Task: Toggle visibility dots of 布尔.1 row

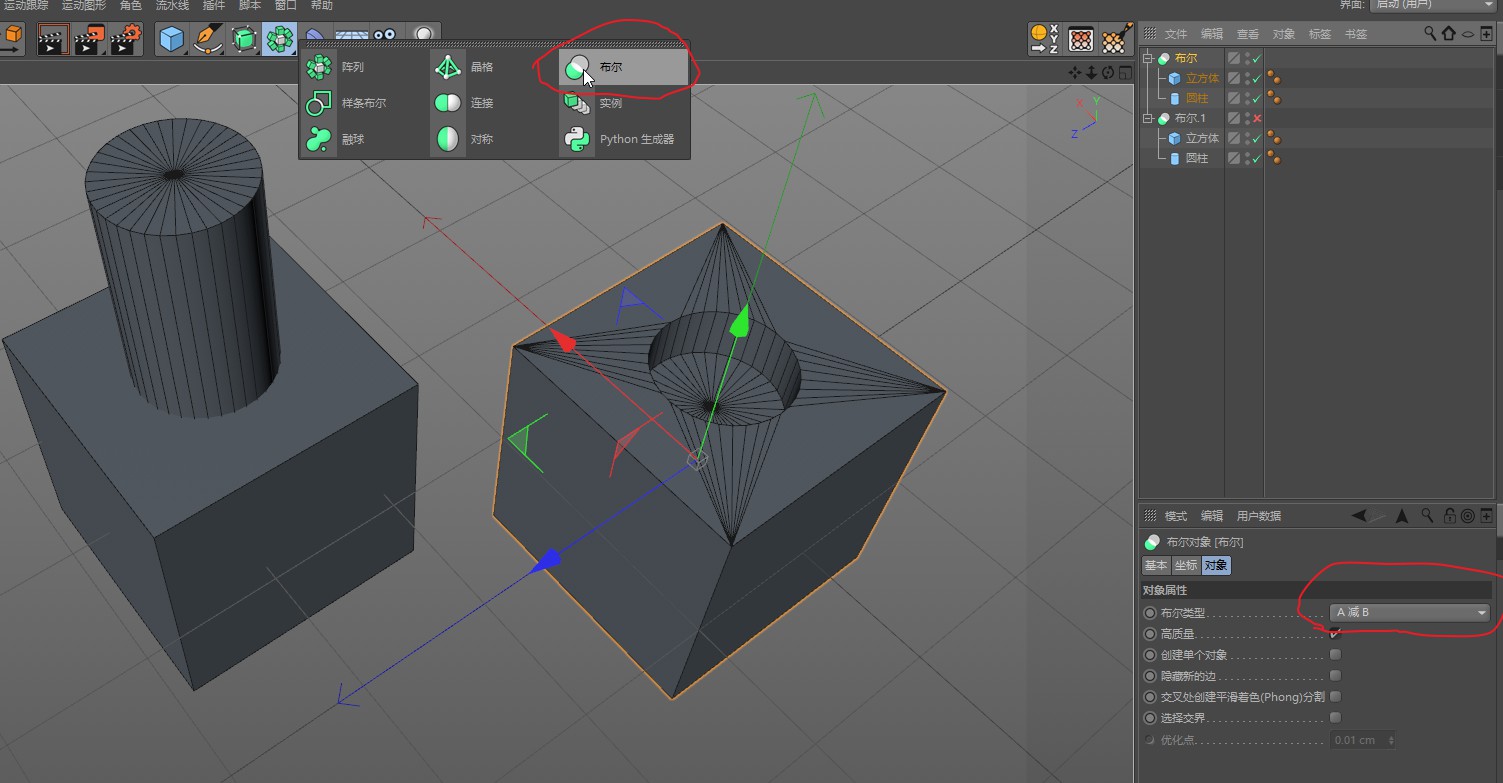Action: 1247,119
